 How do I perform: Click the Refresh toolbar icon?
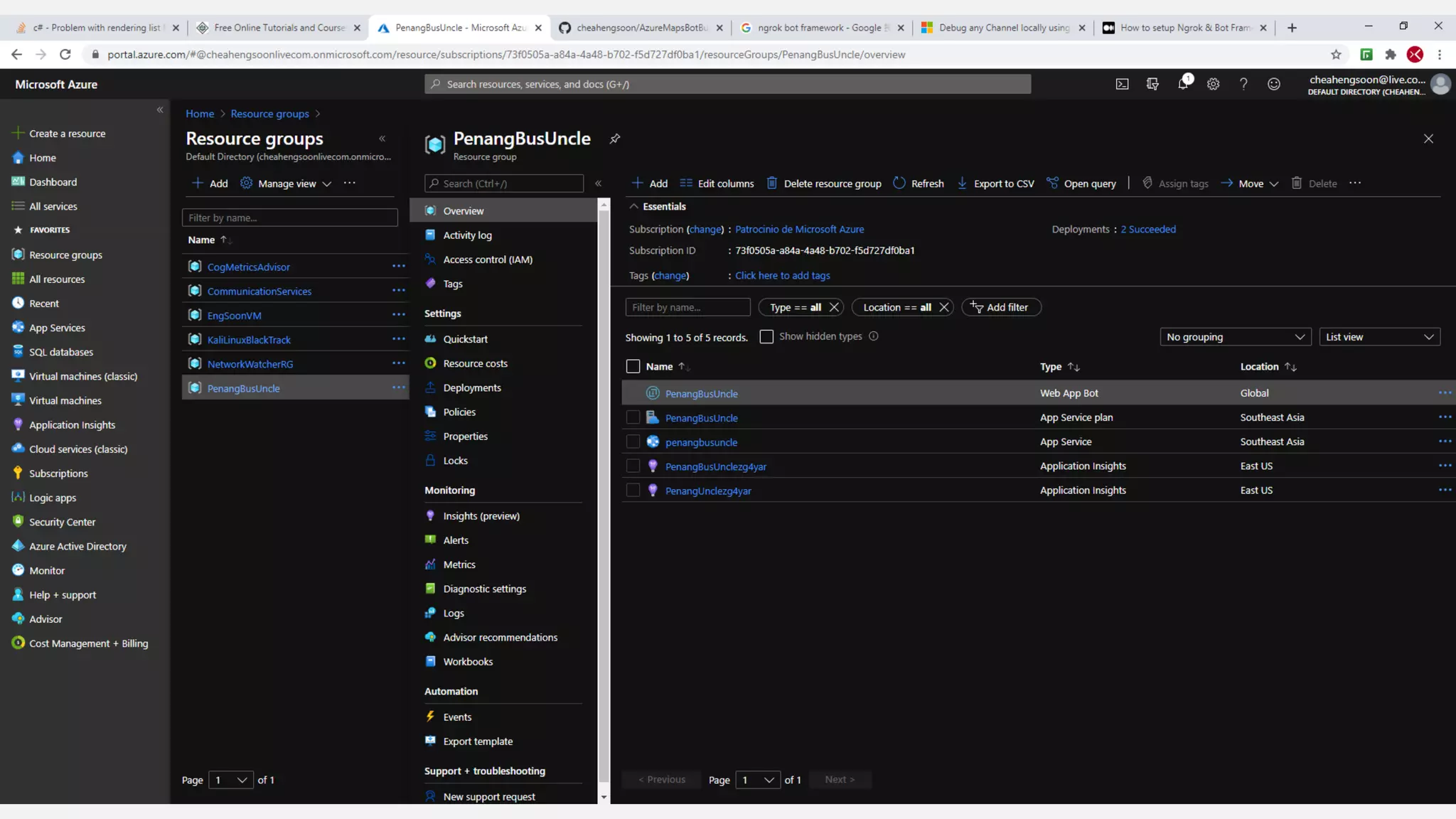pos(899,183)
